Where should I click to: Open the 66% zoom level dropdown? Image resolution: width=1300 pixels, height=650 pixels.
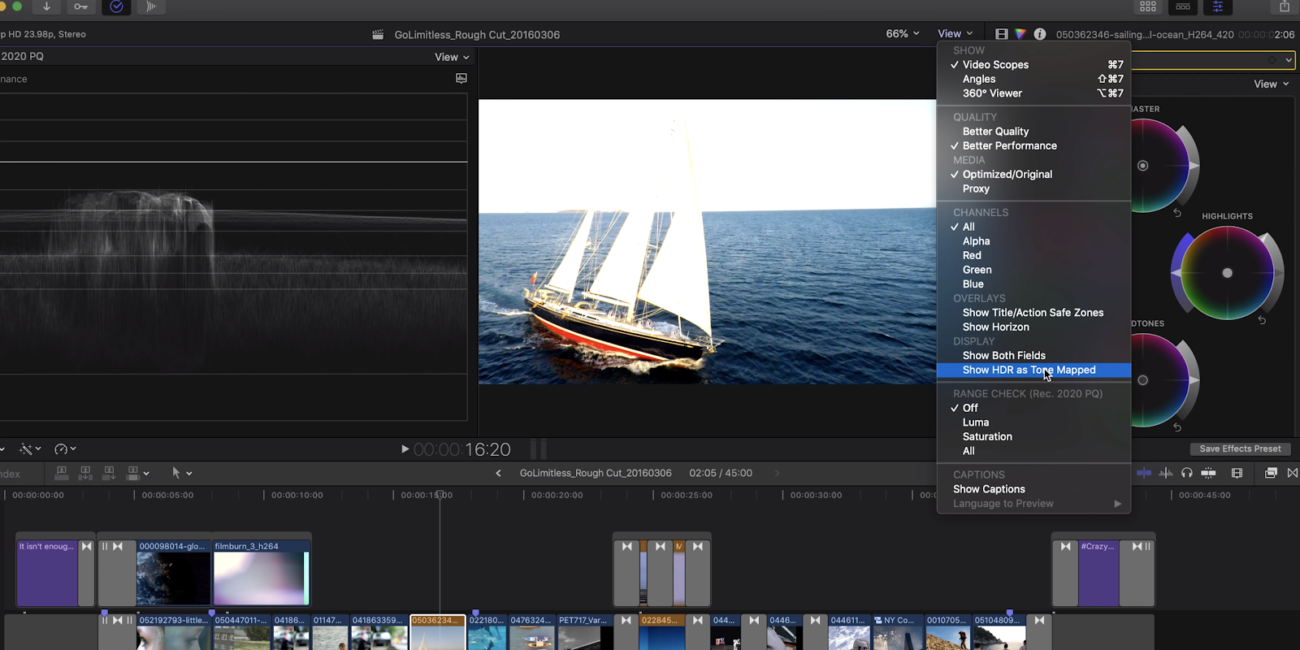901,33
